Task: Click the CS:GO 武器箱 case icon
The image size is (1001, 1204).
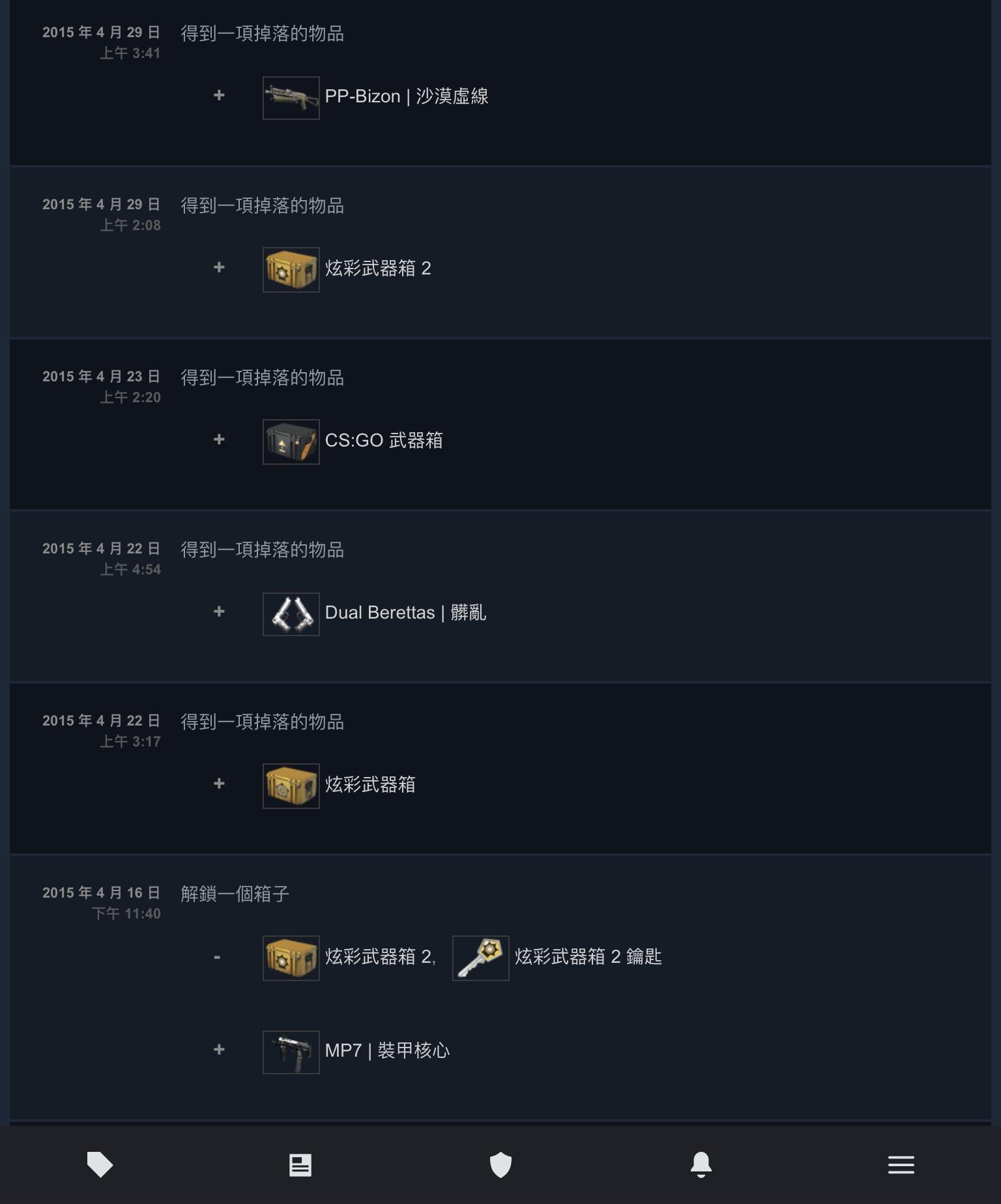Action: (x=291, y=441)
